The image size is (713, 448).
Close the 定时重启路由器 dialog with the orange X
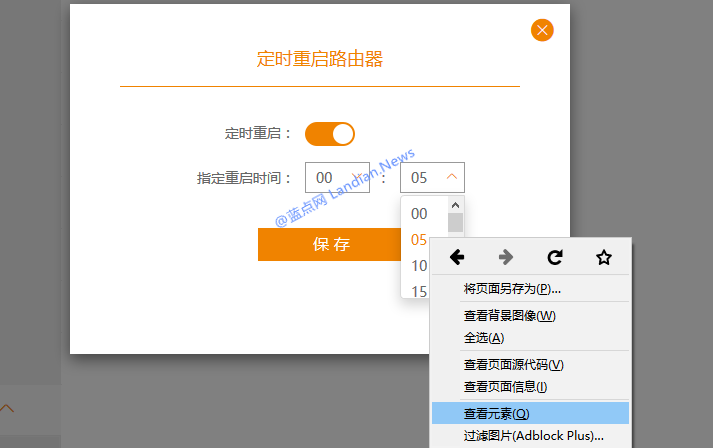tap(542, 30)
